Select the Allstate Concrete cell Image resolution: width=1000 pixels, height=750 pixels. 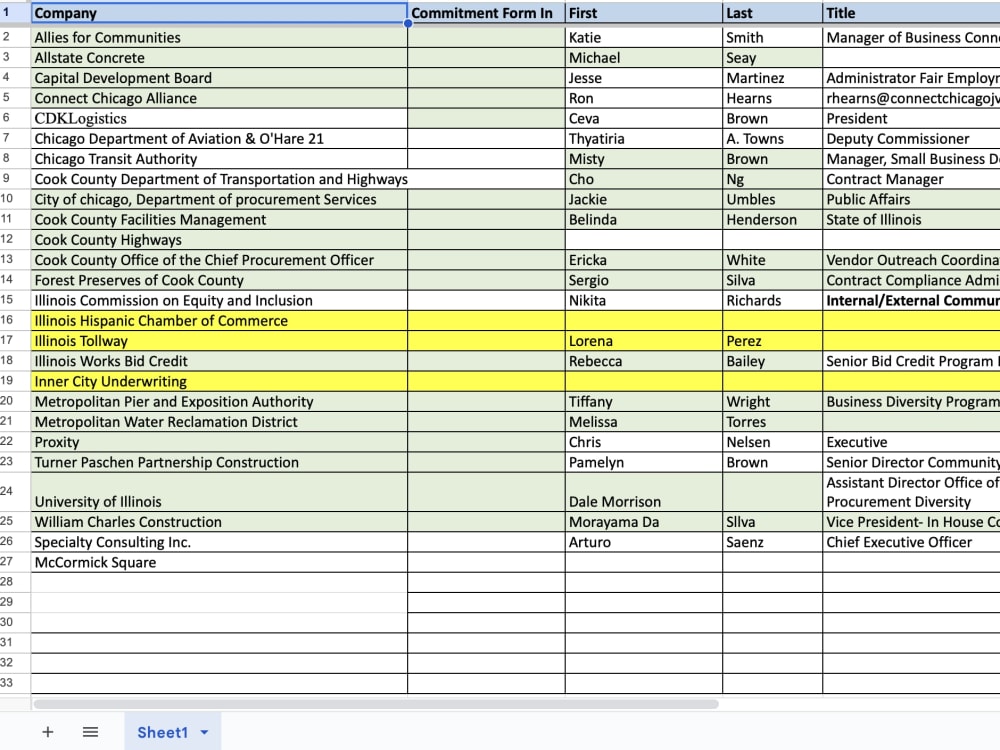[219, 57]
